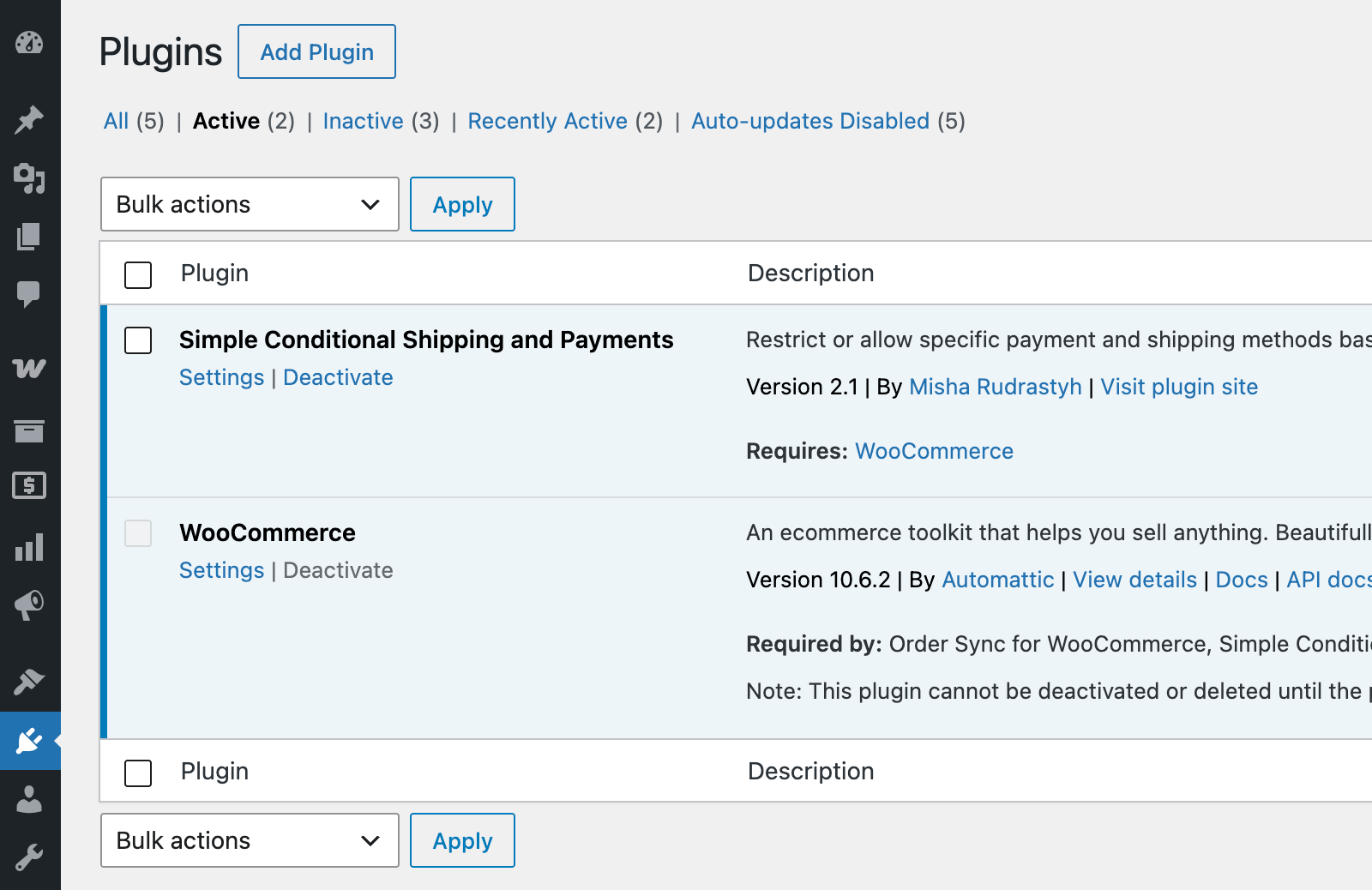1372x890 pixels.
Task: Open the Analytics bar chart icon
Action: (29, 547)
